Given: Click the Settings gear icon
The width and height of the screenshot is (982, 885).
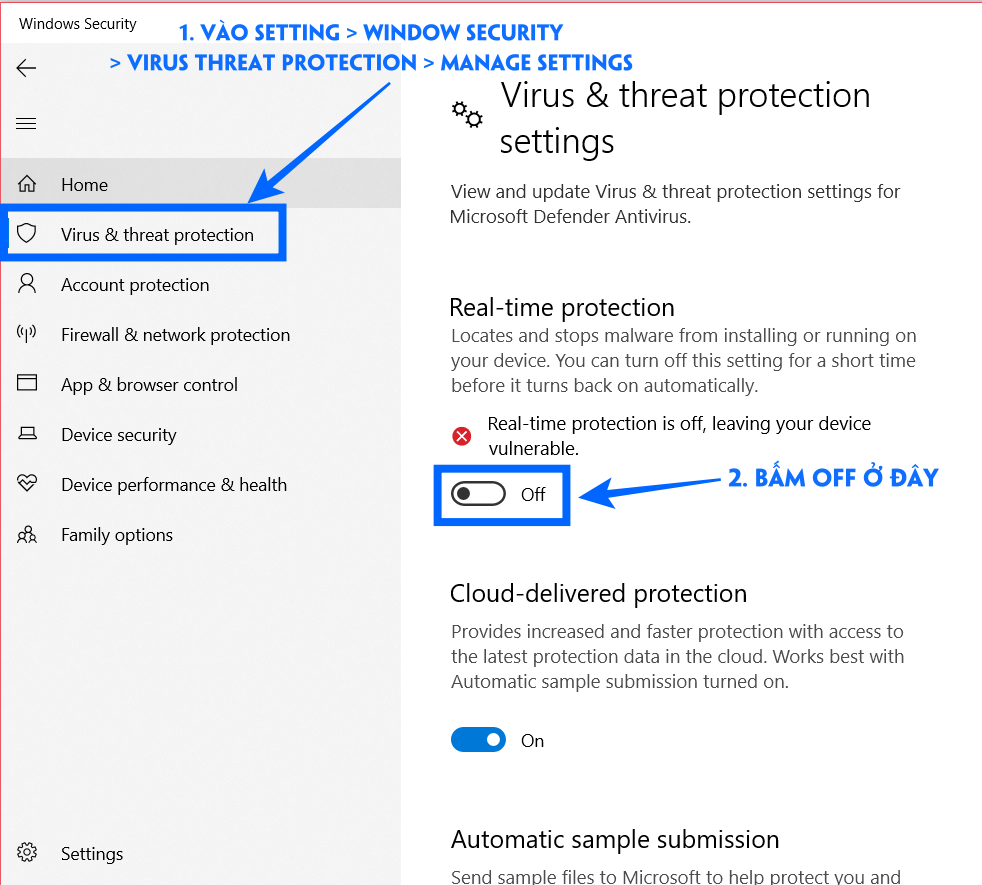Looking at the screenshot, I should (27, 852).
